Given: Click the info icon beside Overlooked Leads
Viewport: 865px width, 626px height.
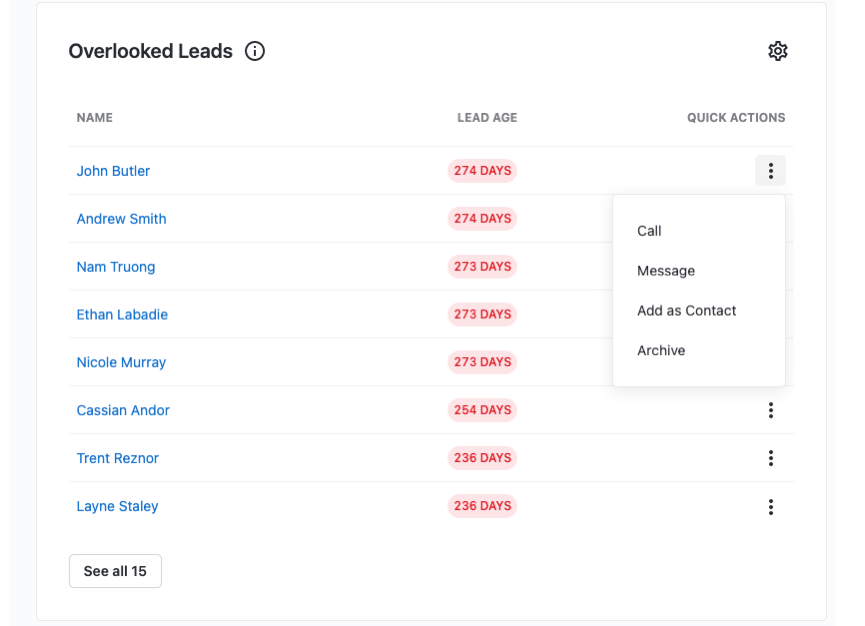Looking at the screenshot, I should tap(255, 51).
